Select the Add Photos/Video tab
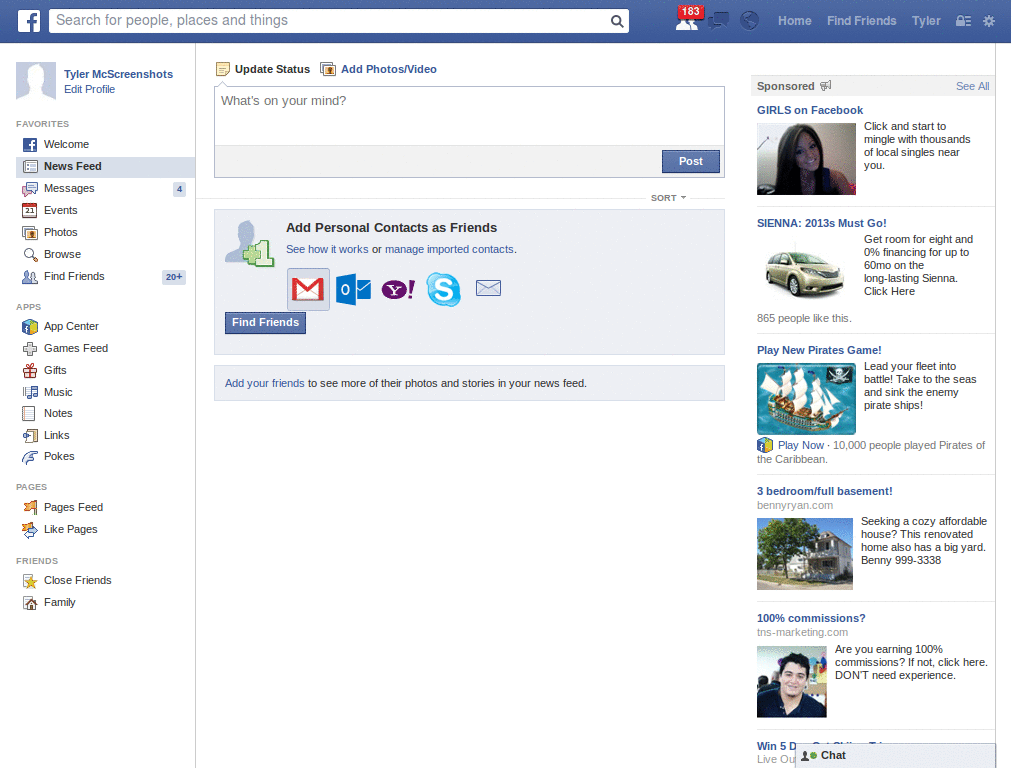This screenshot has height=768, width=1024. pos(379,69)
